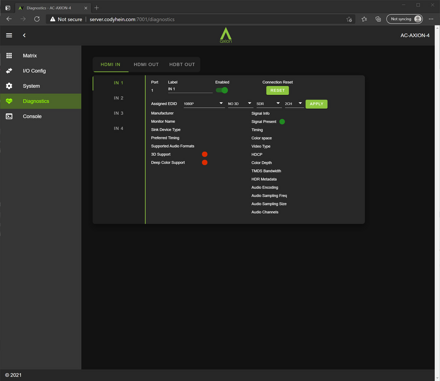Screen dimensions: 440x381
Task: Click the HDCP label
Action: coord(257,155)
